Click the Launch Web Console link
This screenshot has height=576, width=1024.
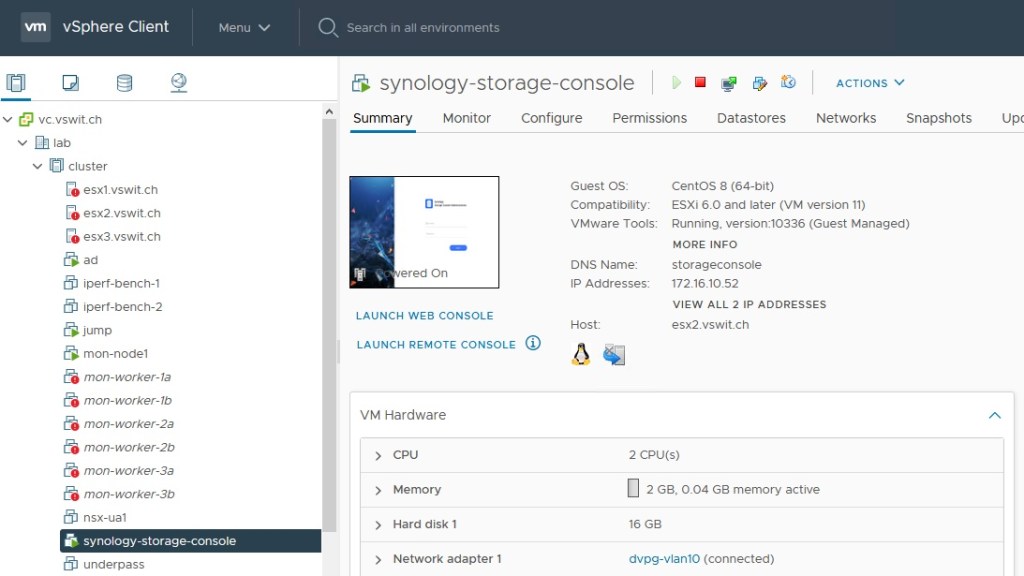tap(424, 315)
